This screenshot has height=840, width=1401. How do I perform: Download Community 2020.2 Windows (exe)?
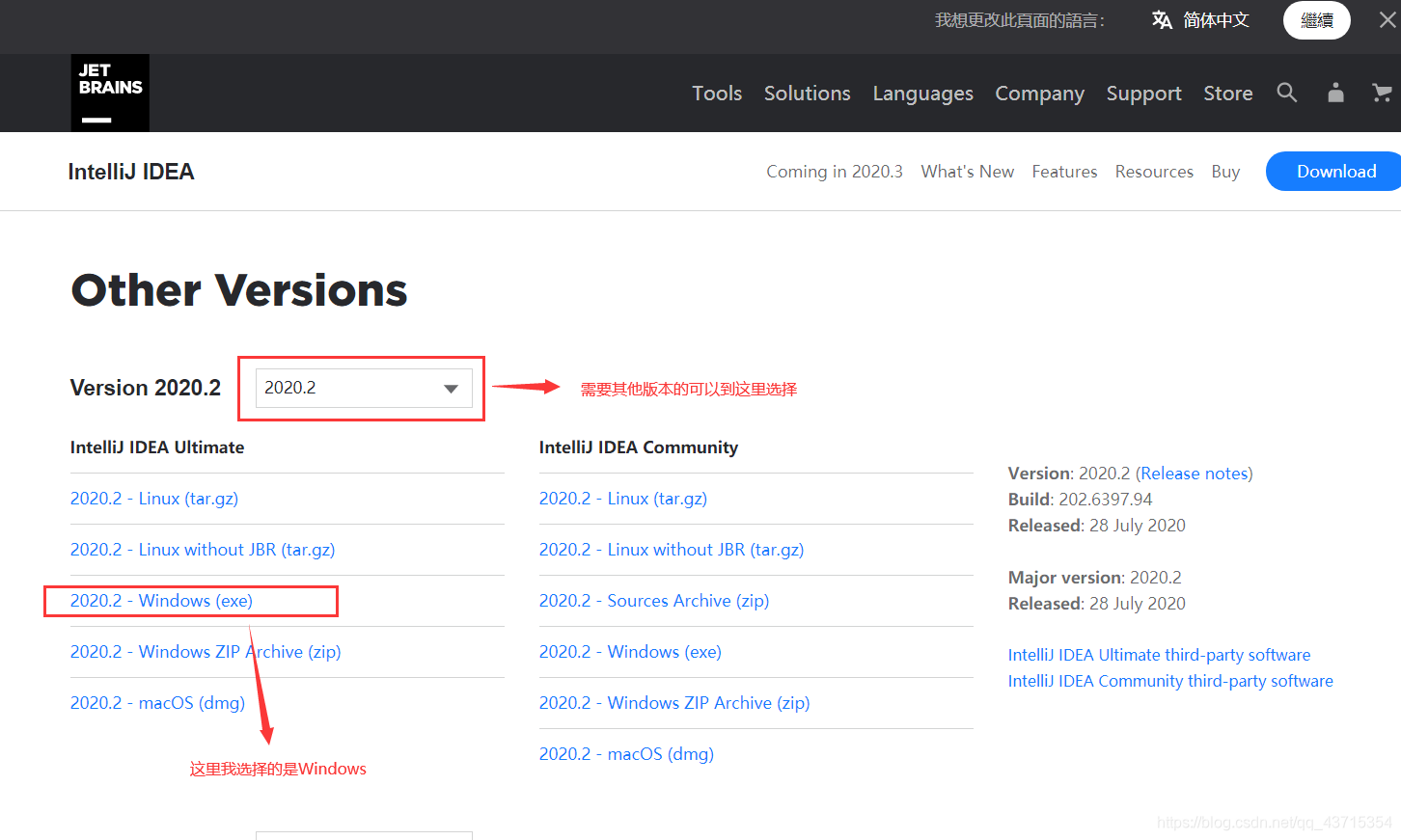click(630, 652)
